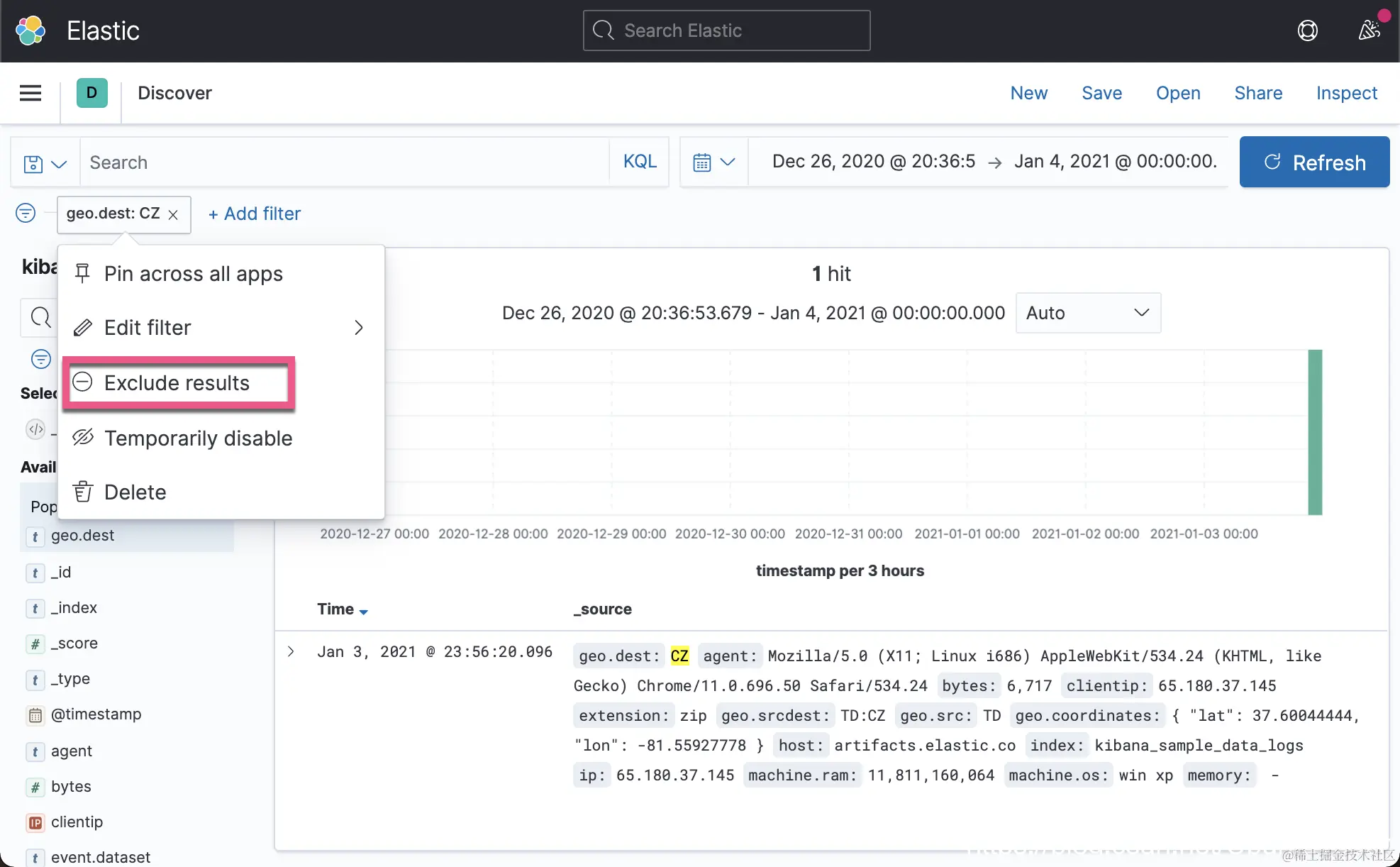Focus the Search Elastic input box
This screenshot has height=867, width=1400.
(x=726, y=31)
